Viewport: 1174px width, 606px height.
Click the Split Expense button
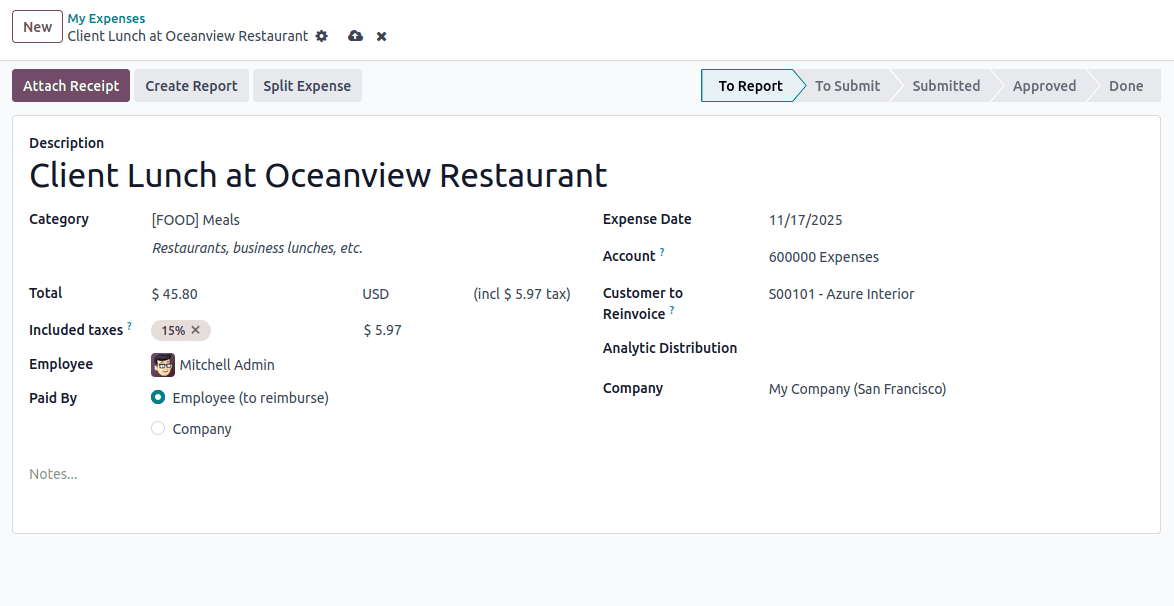[307, 85]
